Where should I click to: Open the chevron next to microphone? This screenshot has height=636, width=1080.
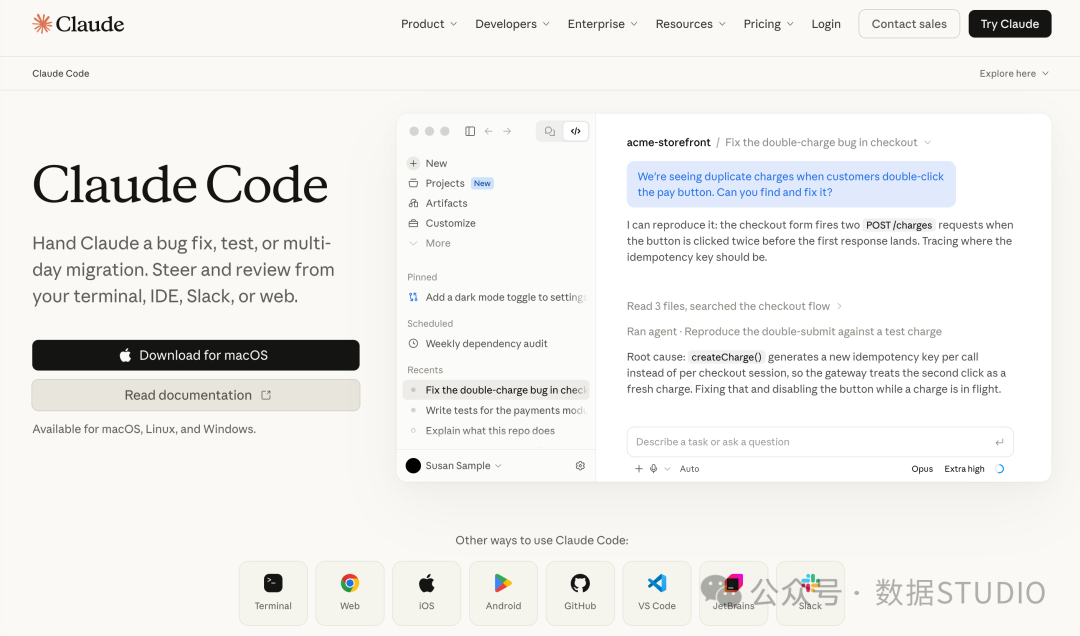click(x=667, y=469)
